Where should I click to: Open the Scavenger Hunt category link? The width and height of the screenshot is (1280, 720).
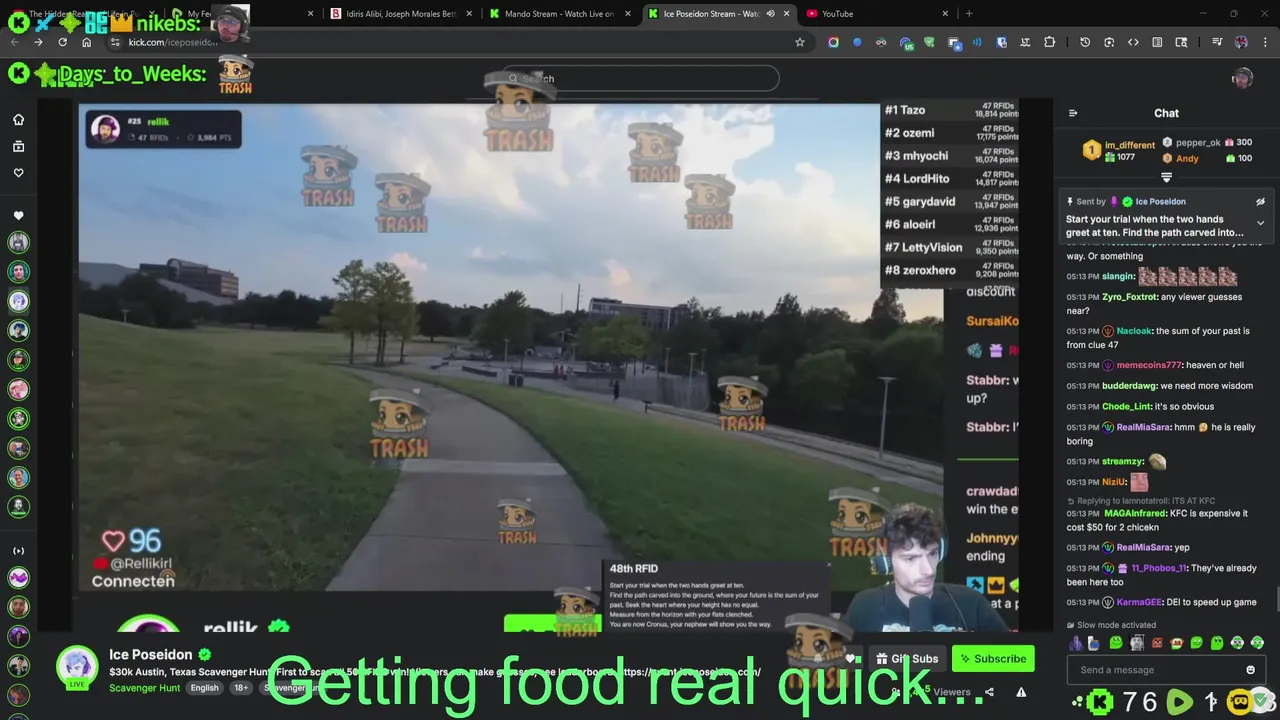click(144, 688)
